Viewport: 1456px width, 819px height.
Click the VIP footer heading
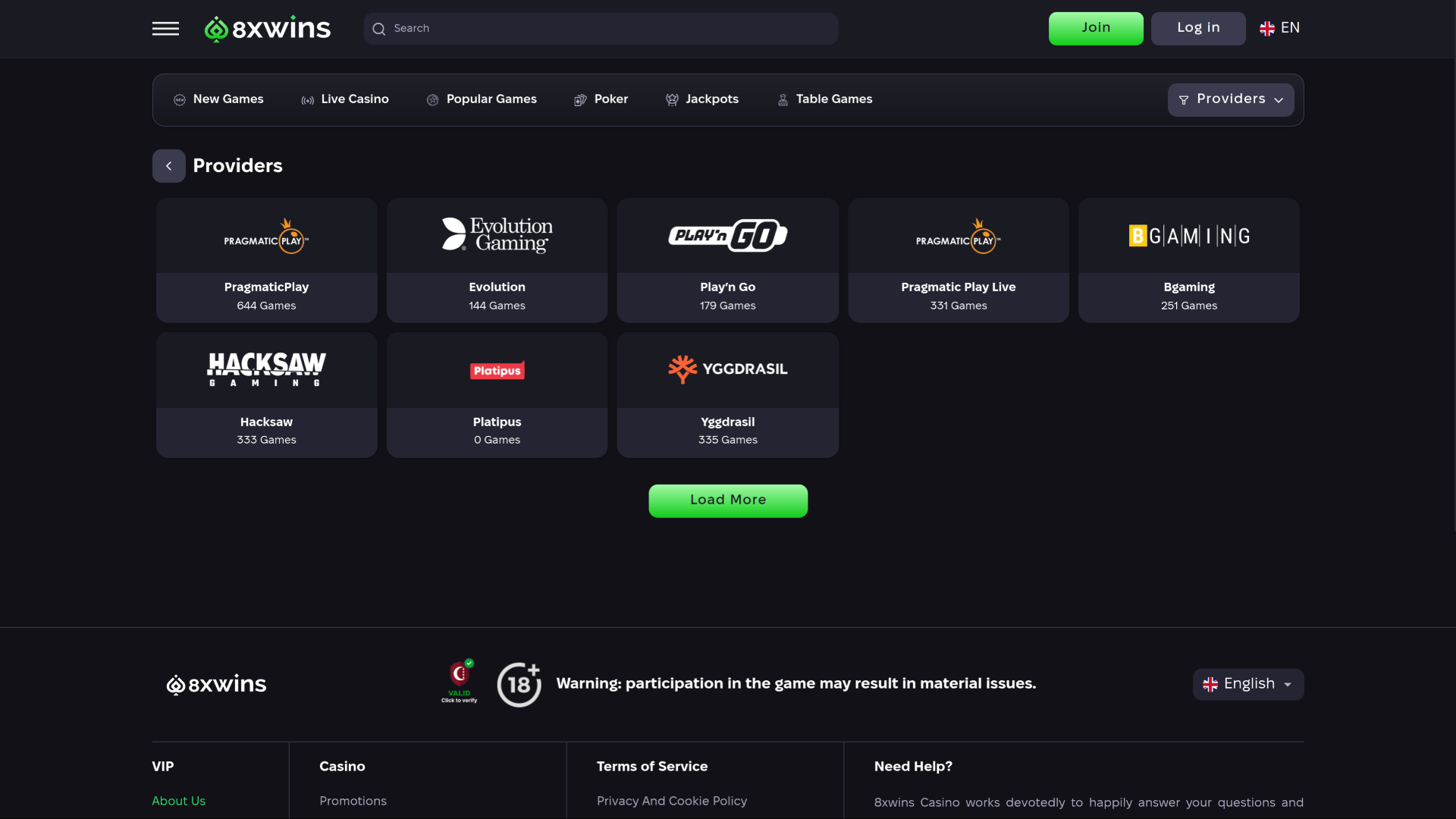tap(162, 767)
